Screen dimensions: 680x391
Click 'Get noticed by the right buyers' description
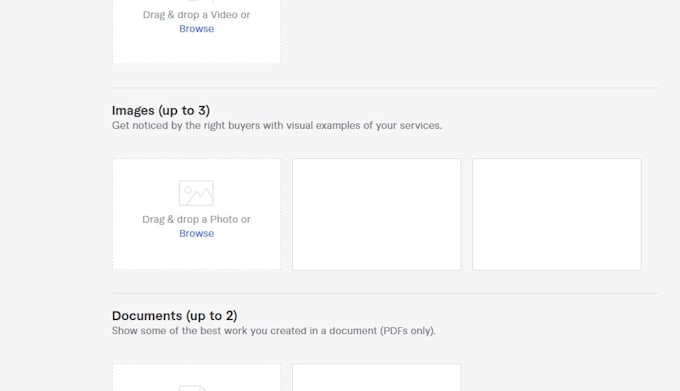[x=277, y=126]
